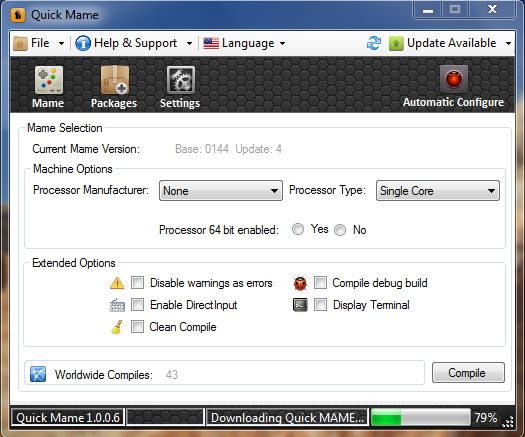Click the Compile button
Image resolution: width=525 pixels, height=437 pixels.
pyautogui.click(x=468, y=373)
